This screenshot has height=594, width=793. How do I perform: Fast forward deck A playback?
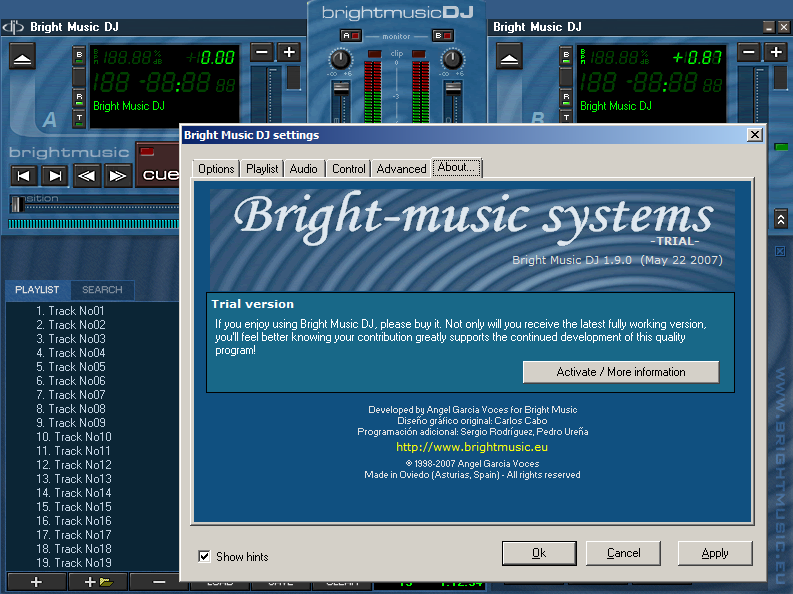coord(118,176)
